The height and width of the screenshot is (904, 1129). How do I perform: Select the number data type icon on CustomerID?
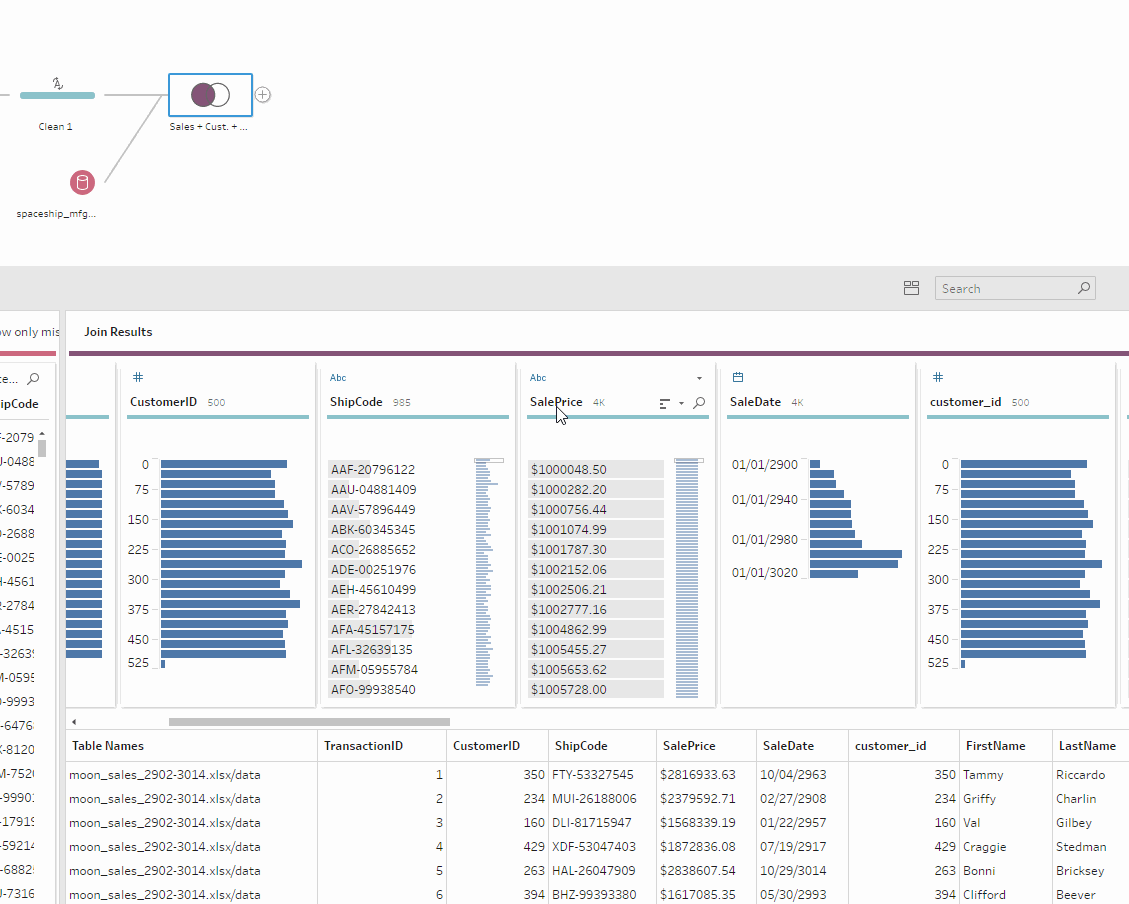pos(137,377)
